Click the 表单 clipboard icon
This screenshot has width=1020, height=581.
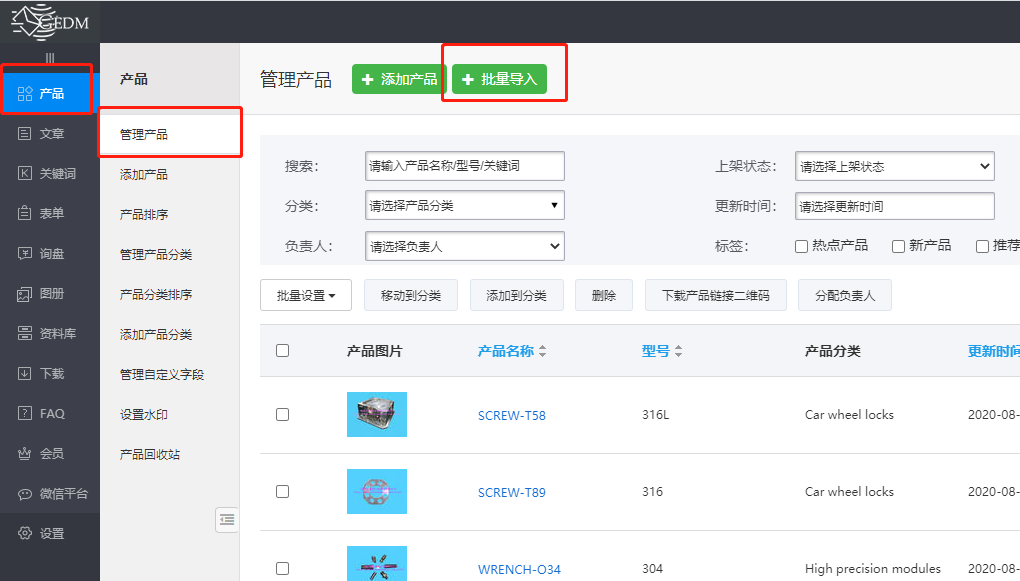point(25,213)
